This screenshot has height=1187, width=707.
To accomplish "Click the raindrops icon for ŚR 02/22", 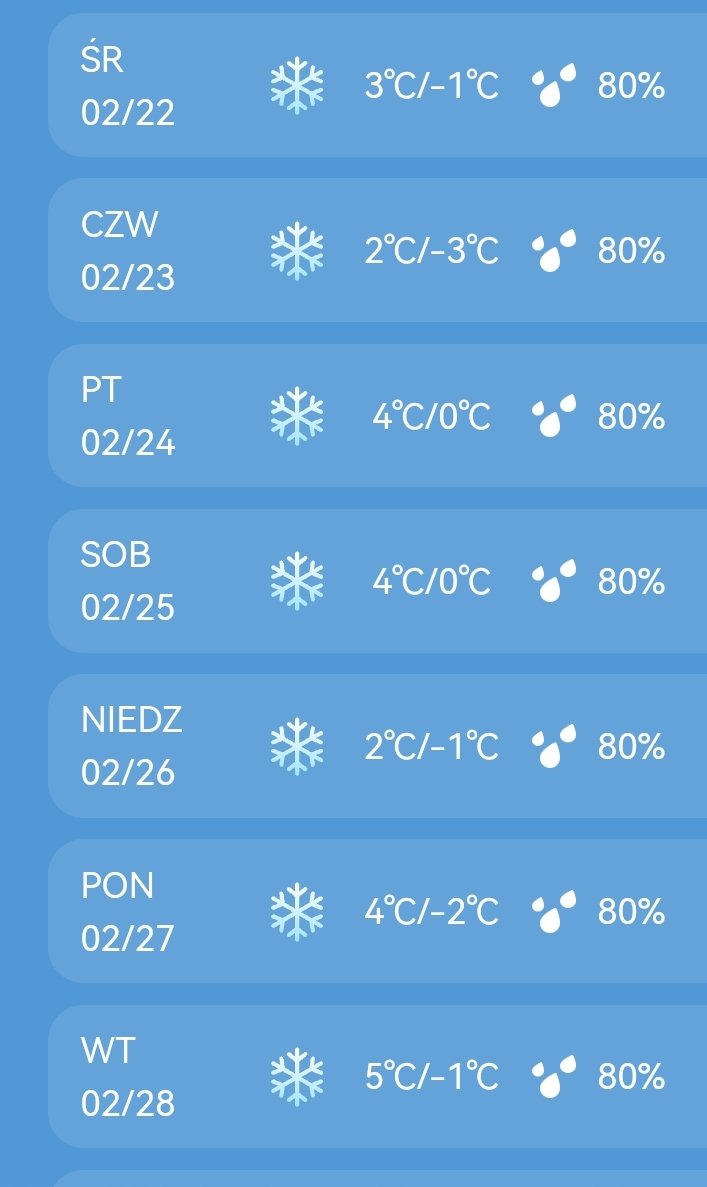I will pyautogui.click(x=554, y=86).
